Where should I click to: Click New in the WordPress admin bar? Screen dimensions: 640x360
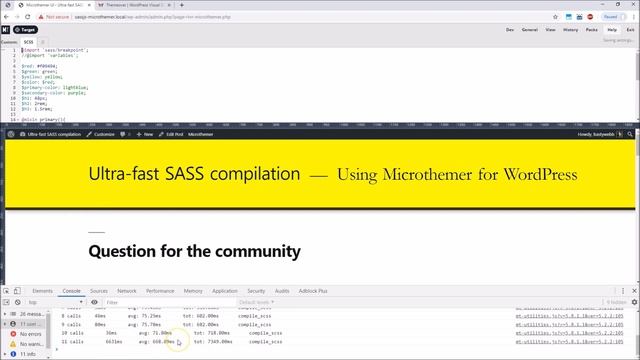(144, 134)
